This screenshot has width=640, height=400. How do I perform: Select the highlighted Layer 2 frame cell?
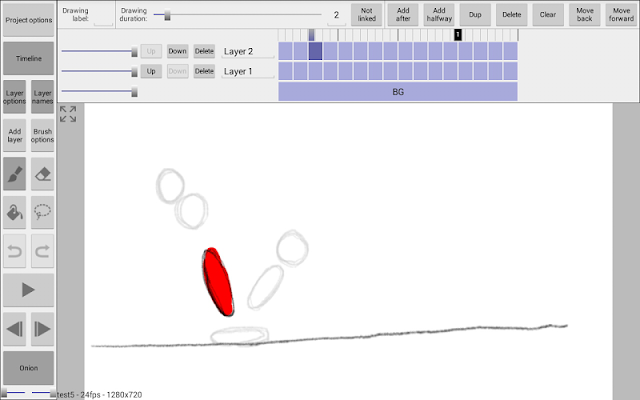tap(316, 51)
